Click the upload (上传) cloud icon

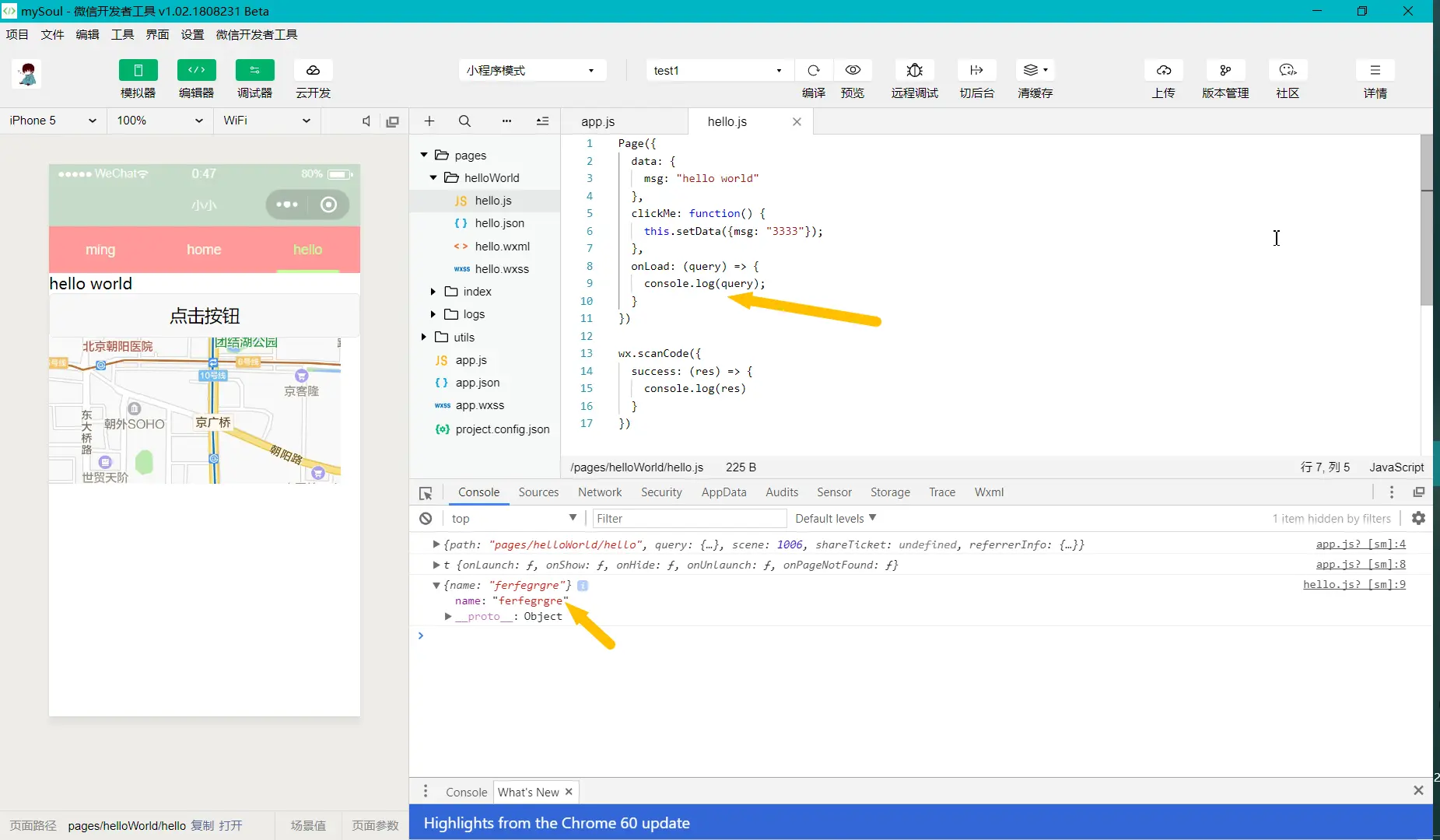(x=1164, y=70)
